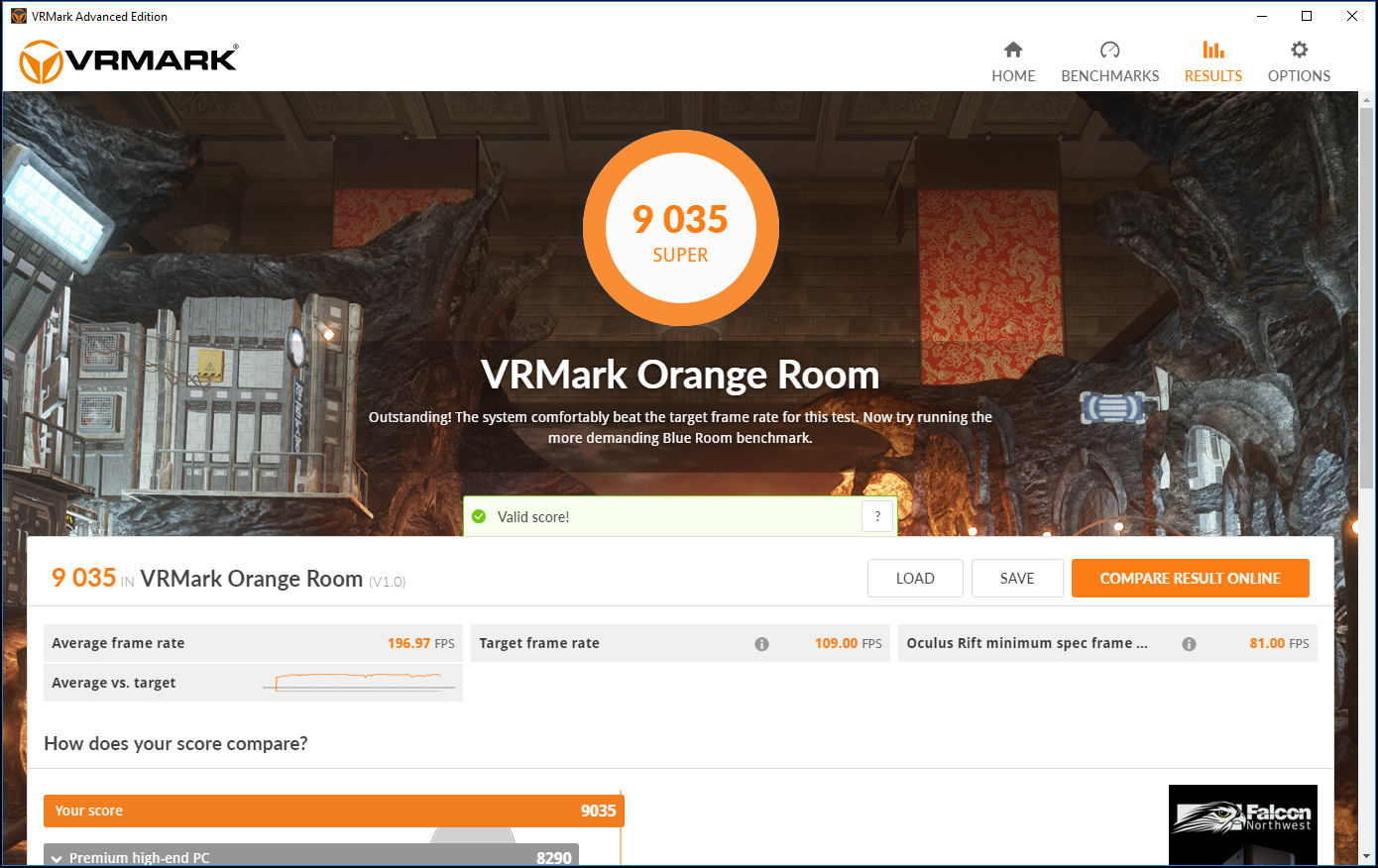The image size is (1378, 868).
Task: Click the info icon beside Oculus Rift minimum spec
Action: coord(1189,644)
